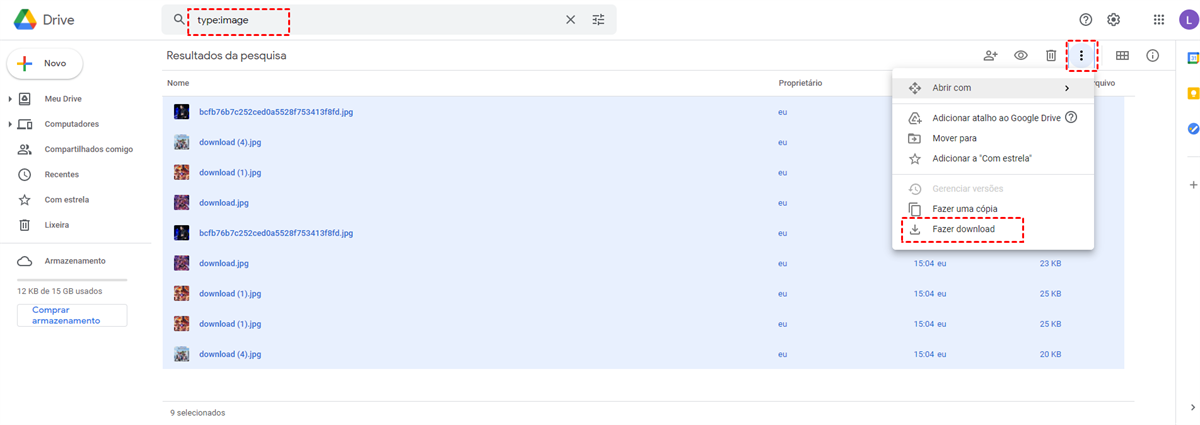Screen dimensions: 1200x425
Task: Open the Calendar side panel icon
Action: [1193, 58]
